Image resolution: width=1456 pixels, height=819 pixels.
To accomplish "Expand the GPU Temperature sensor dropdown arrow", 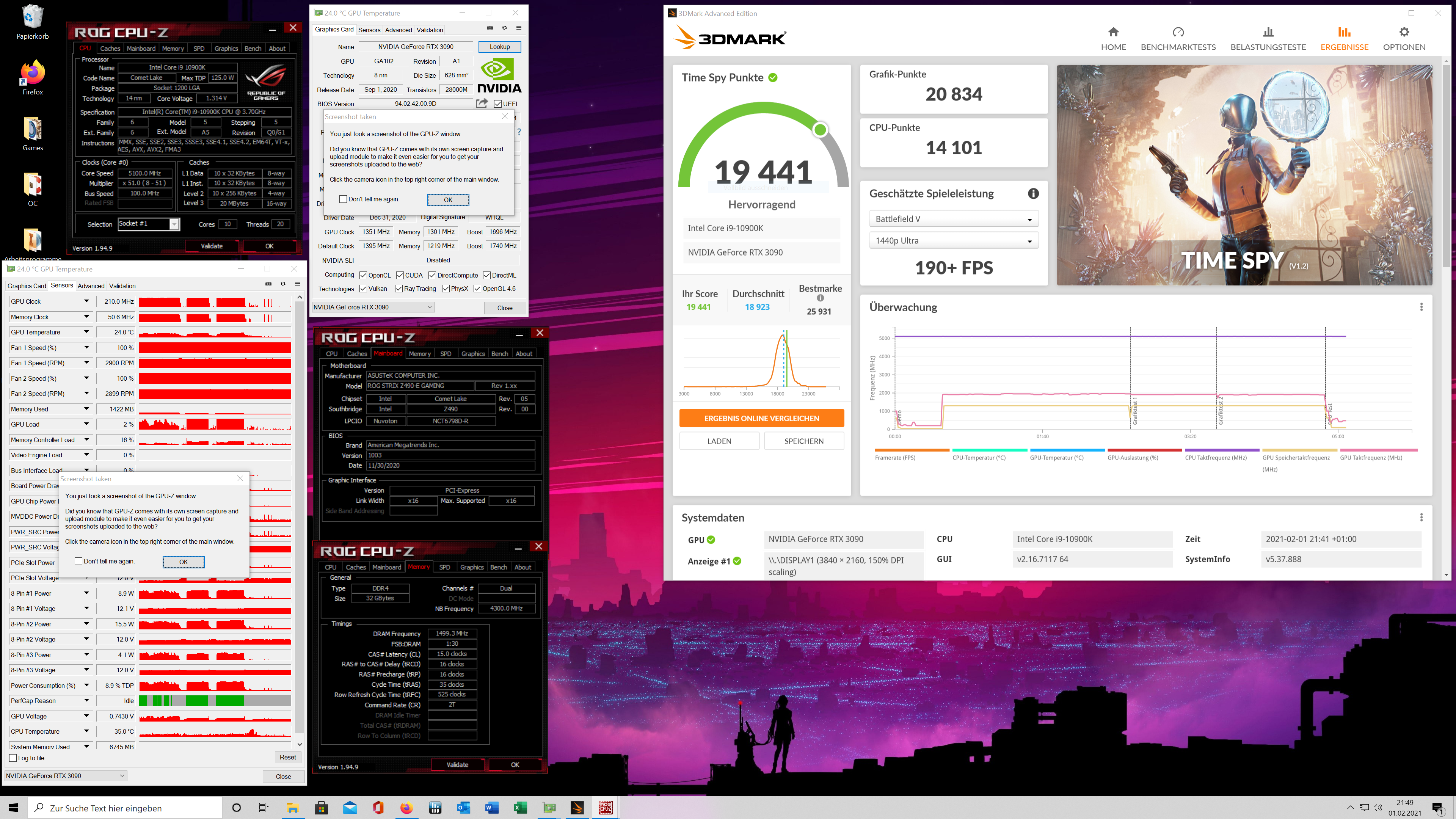I will (86, 332).
